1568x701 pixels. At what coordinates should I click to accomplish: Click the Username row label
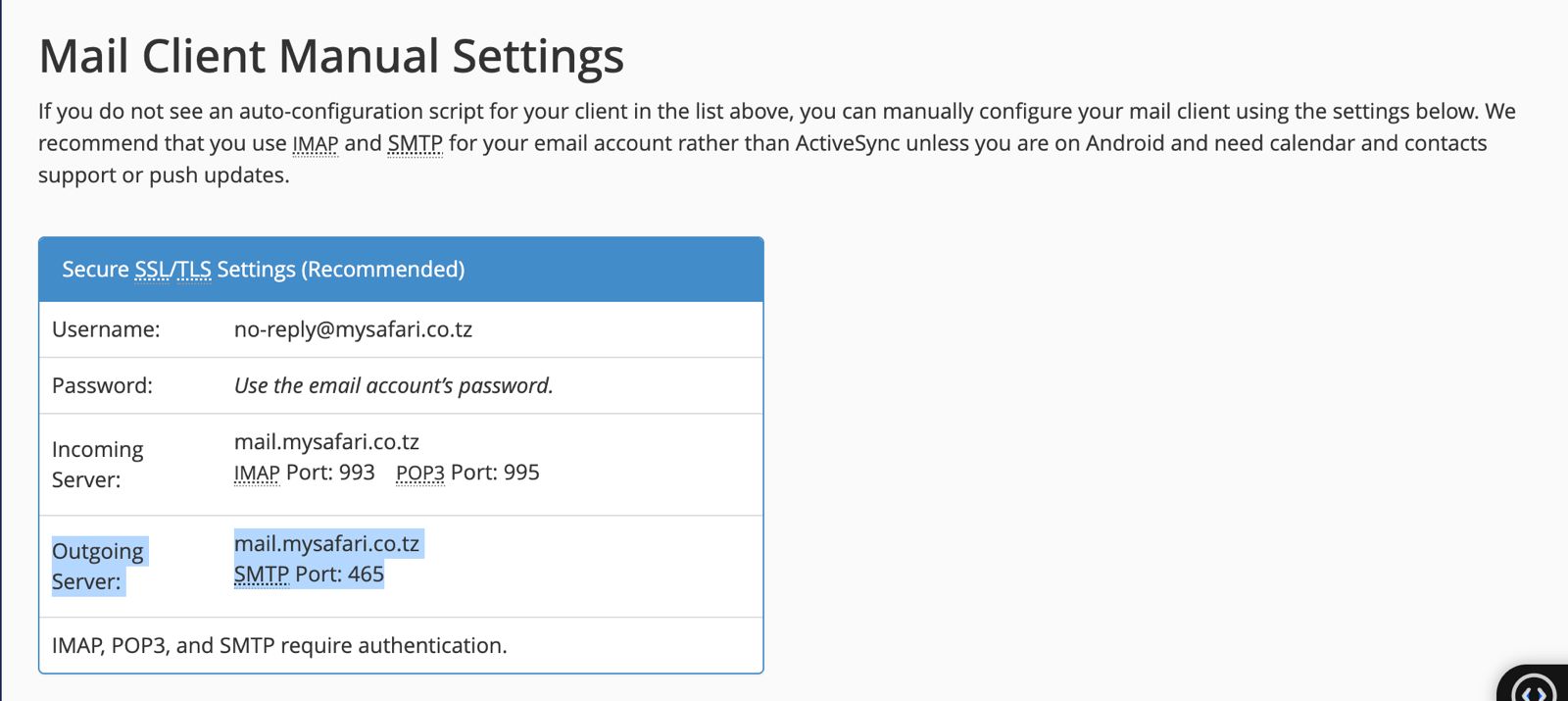pos(106,329)
